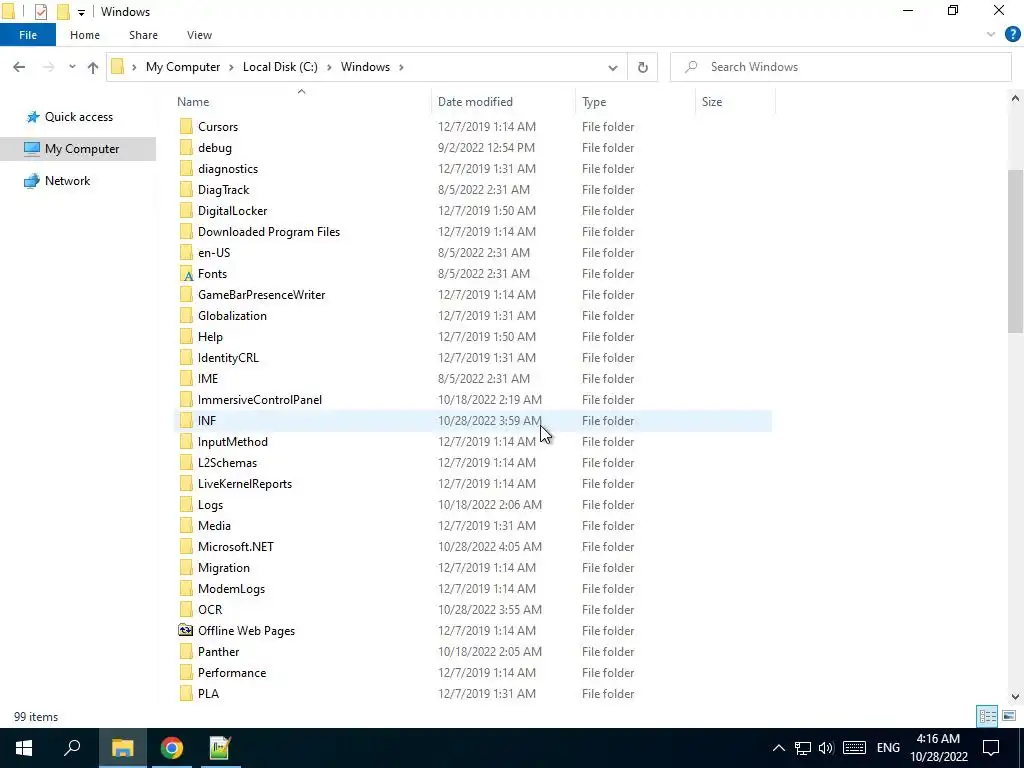Open taskbar search
Viewport: 1024px width, 768px height.
(x=72, y=748)
